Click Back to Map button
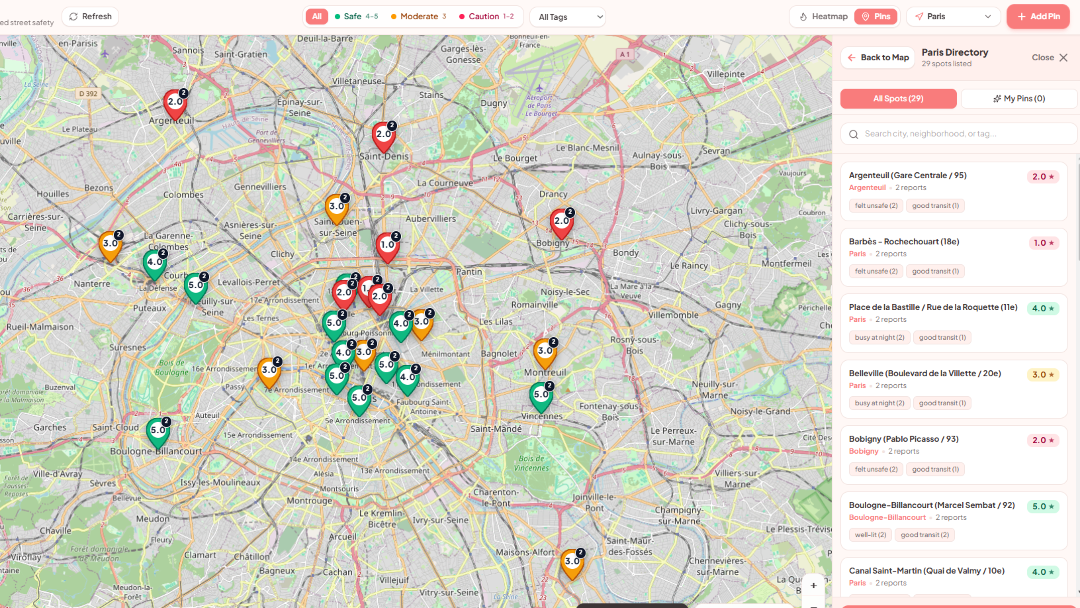 878,57
